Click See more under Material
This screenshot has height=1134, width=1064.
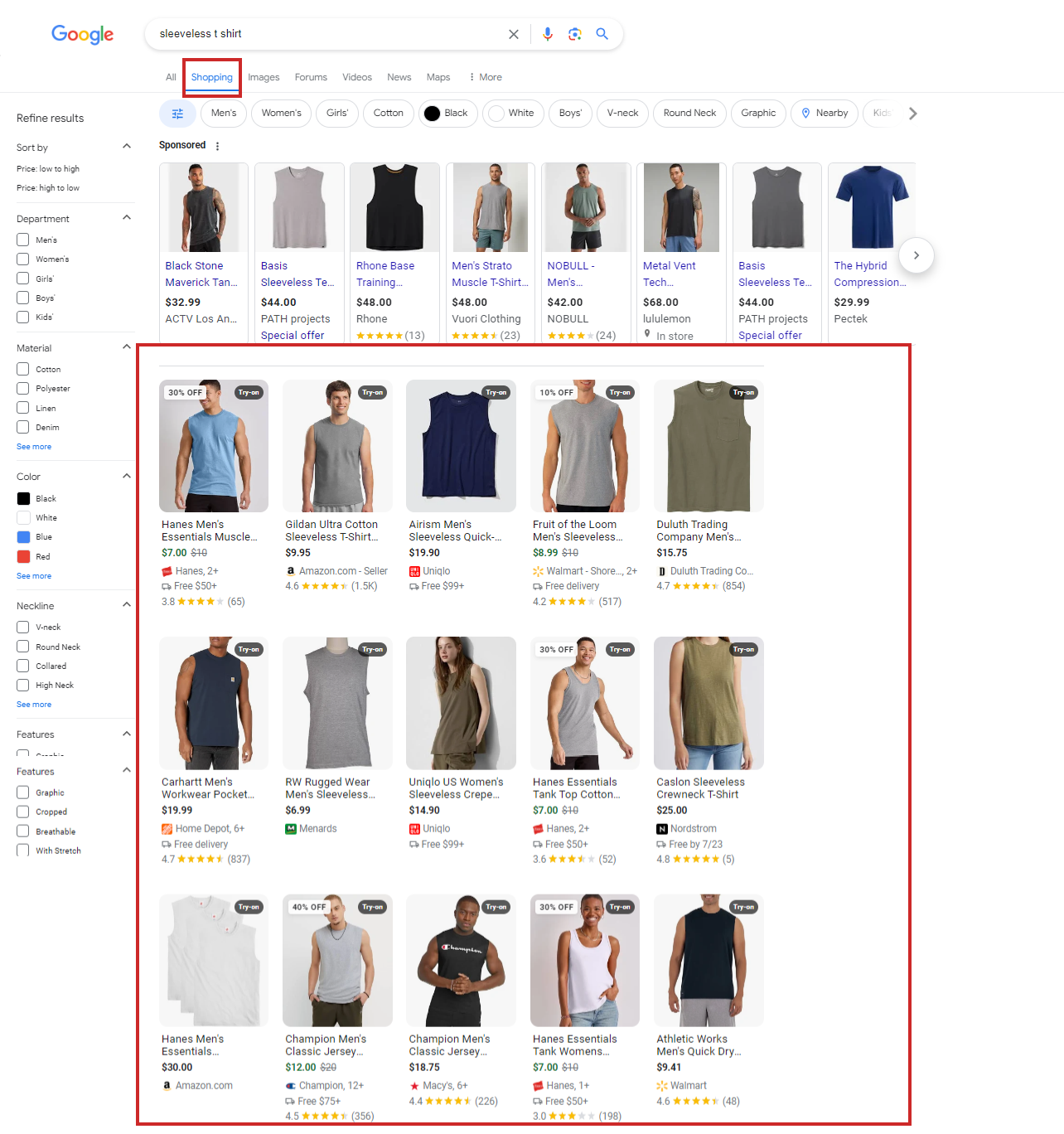(33, 446)
